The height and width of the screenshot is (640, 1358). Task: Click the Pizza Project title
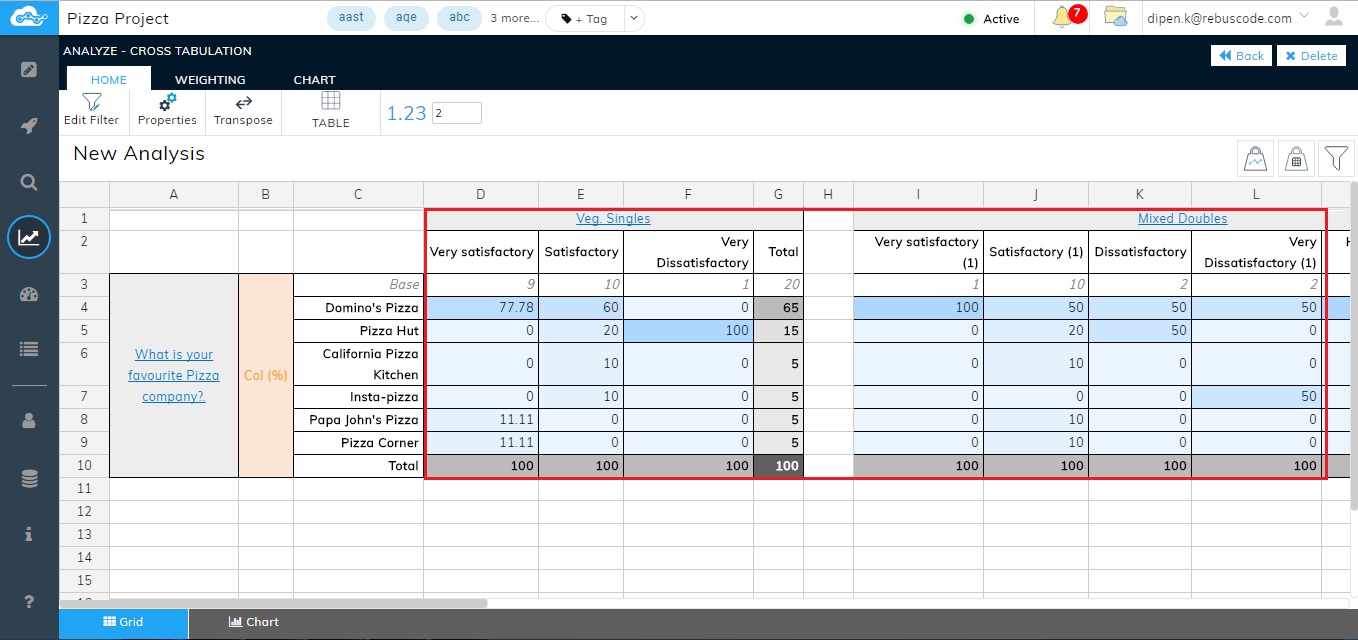pos(118,18)
